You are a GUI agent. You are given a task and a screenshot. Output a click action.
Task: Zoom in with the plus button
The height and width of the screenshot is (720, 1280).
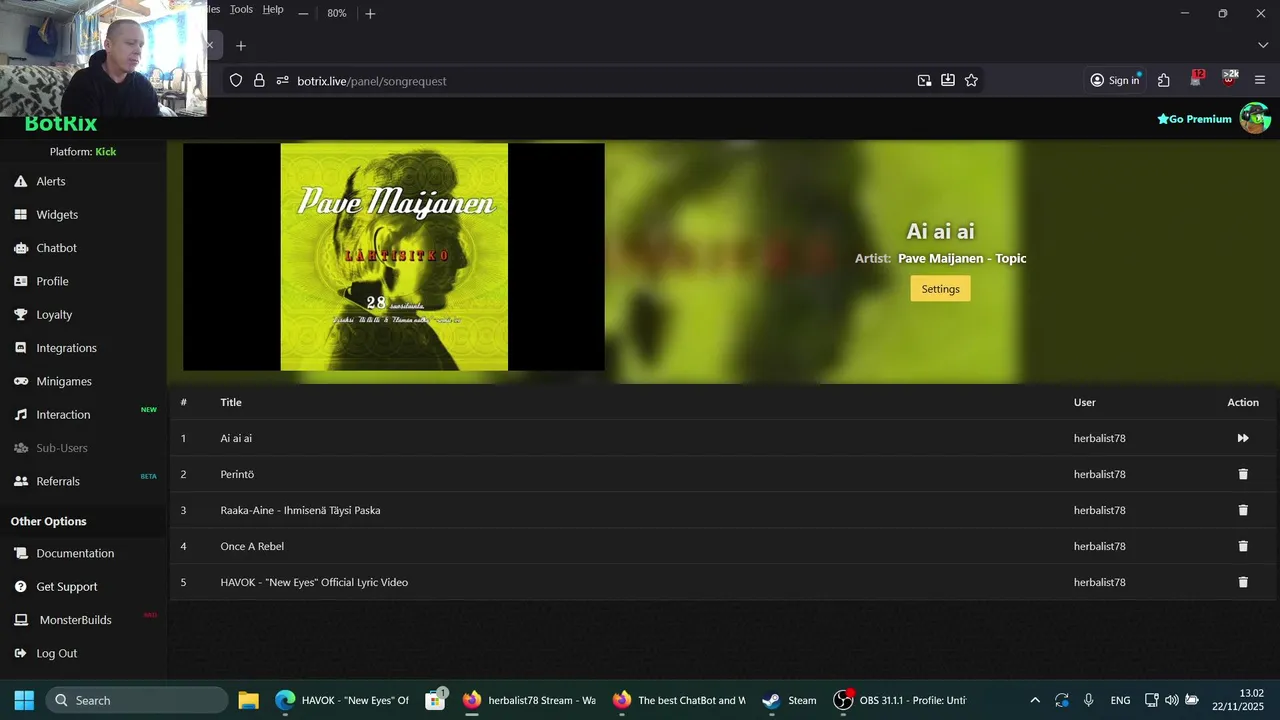click(x=370, y=13)
